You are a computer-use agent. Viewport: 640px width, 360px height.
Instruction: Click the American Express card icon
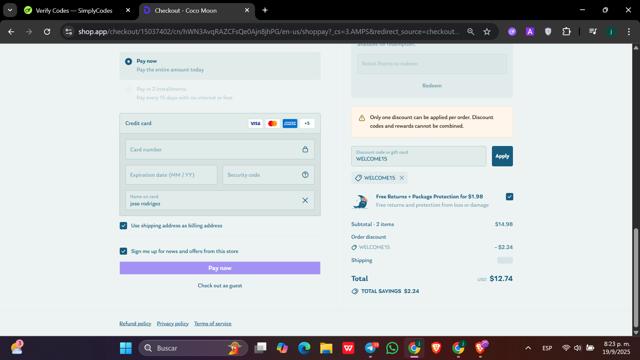coord(290,123)
